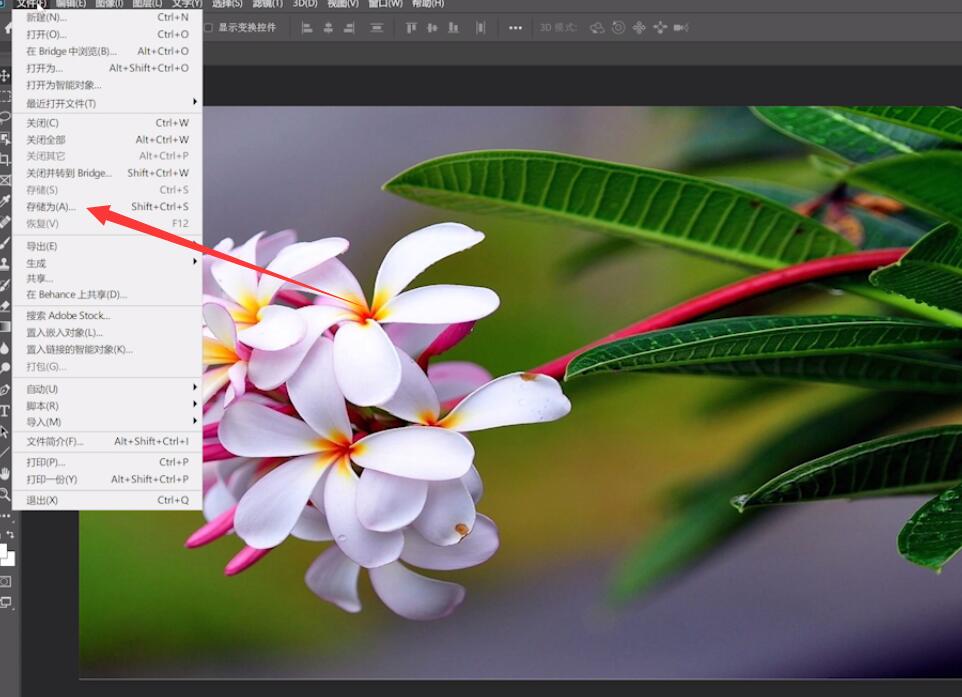Choose 存储为(A)... menu entry

point(107,207)
